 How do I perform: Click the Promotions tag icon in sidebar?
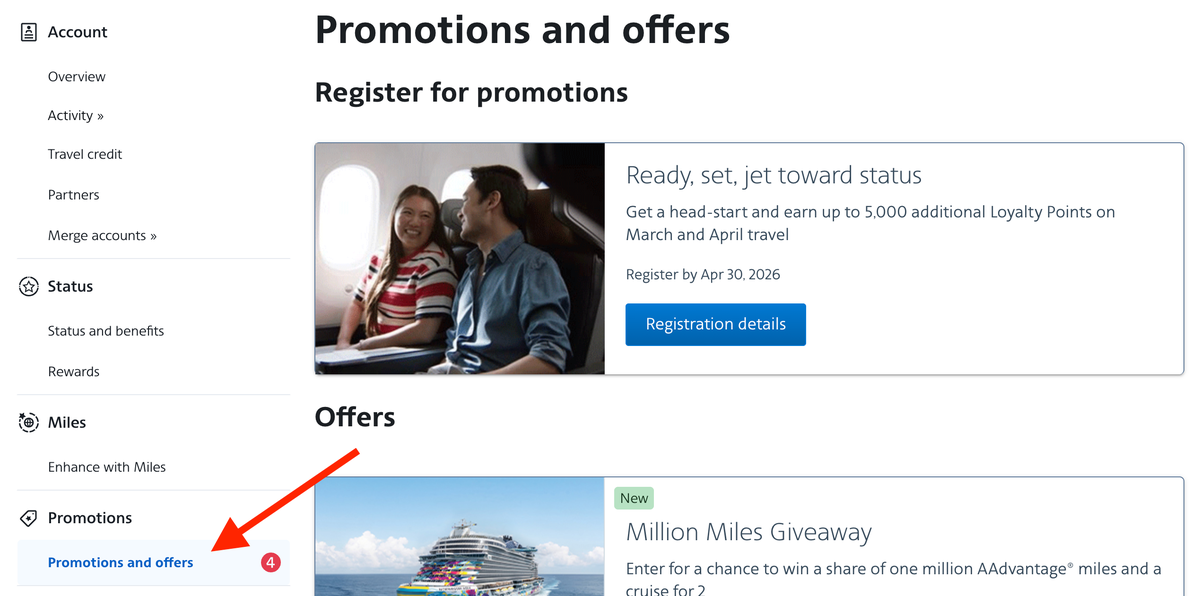tap(28, 517)
